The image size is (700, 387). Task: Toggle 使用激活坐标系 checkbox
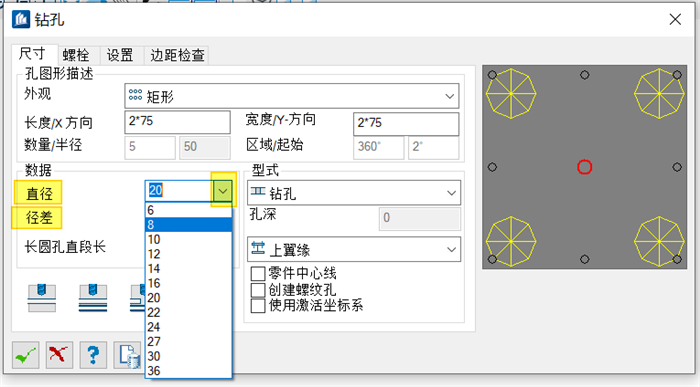[x=258, y=306]
